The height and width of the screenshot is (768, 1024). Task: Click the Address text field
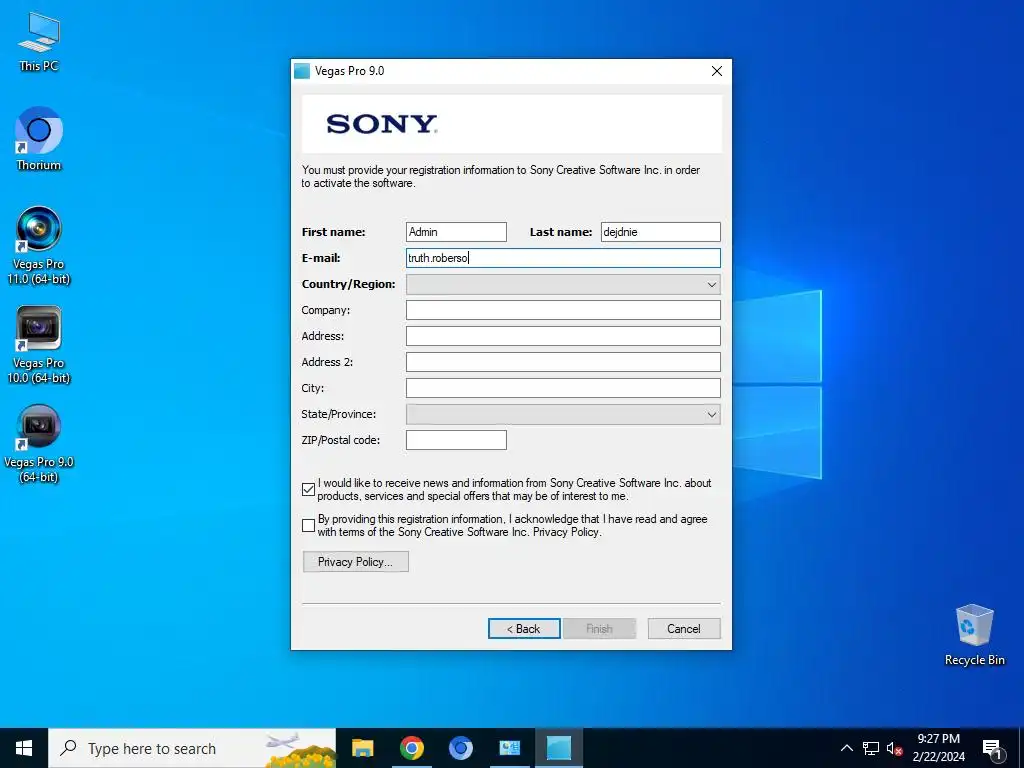(563, 336)
